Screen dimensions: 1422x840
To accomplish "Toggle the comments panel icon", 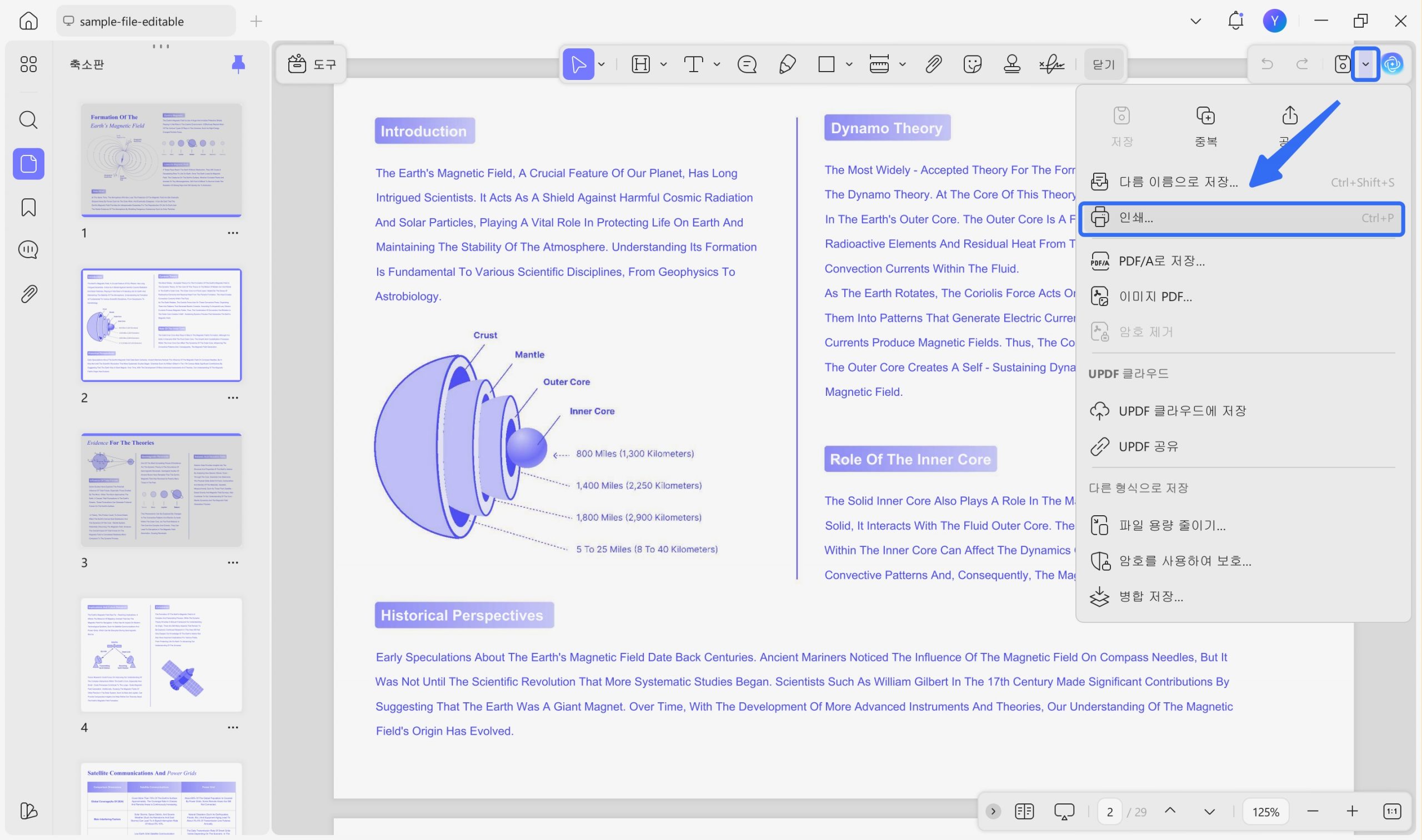I will tap(28, 250).
